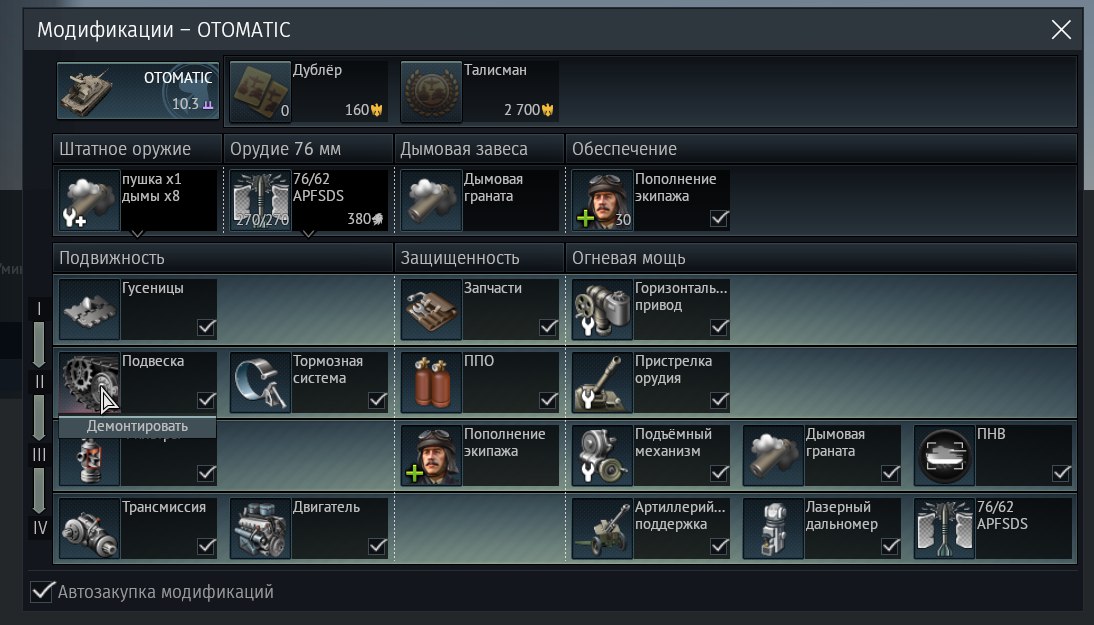Click the Дымовая завеса header
The width and height of the screenshot is (1094, 625).
click(479, 149)
